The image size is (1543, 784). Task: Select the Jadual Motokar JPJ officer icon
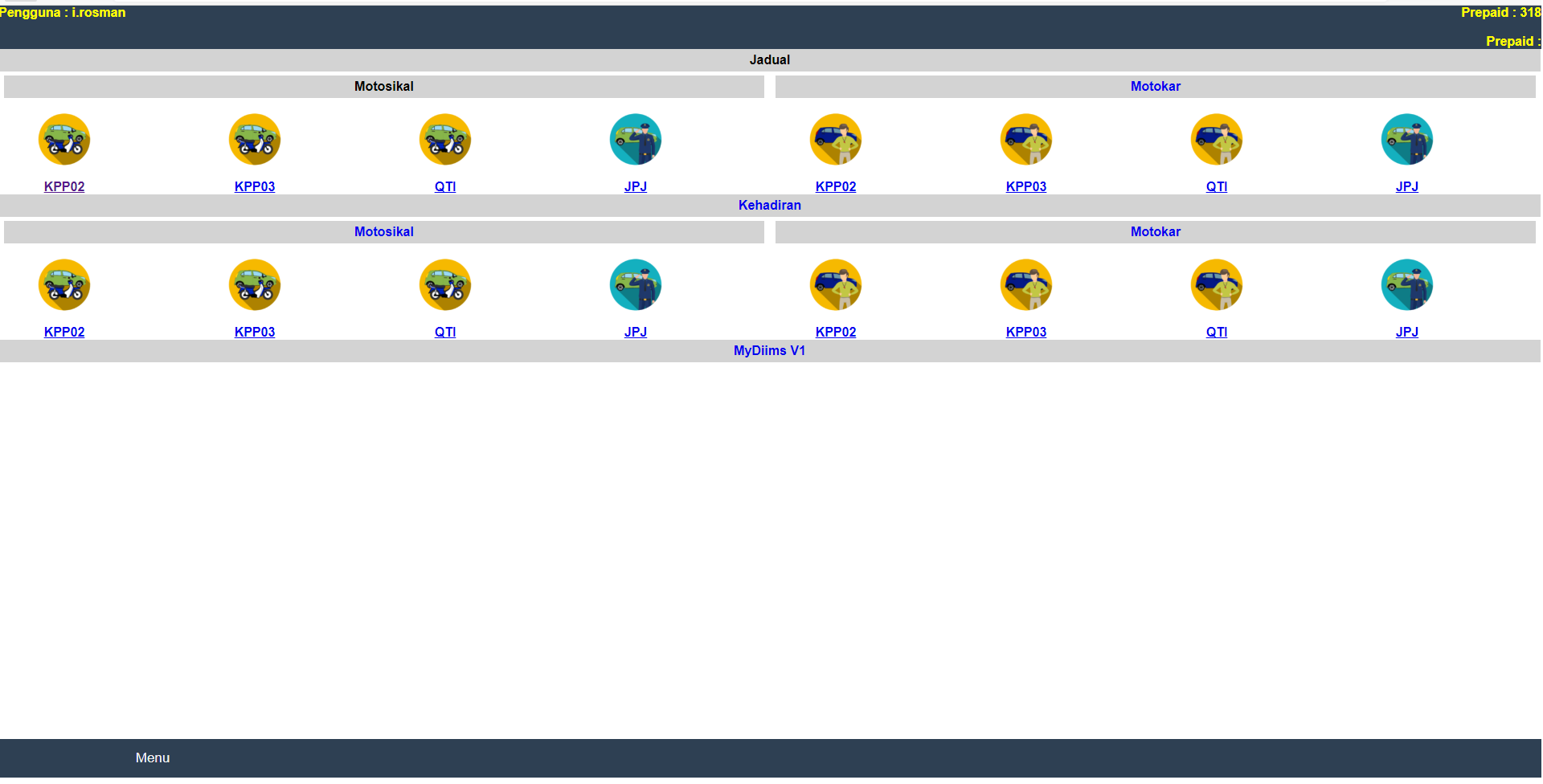click(x=1407, y=139)
